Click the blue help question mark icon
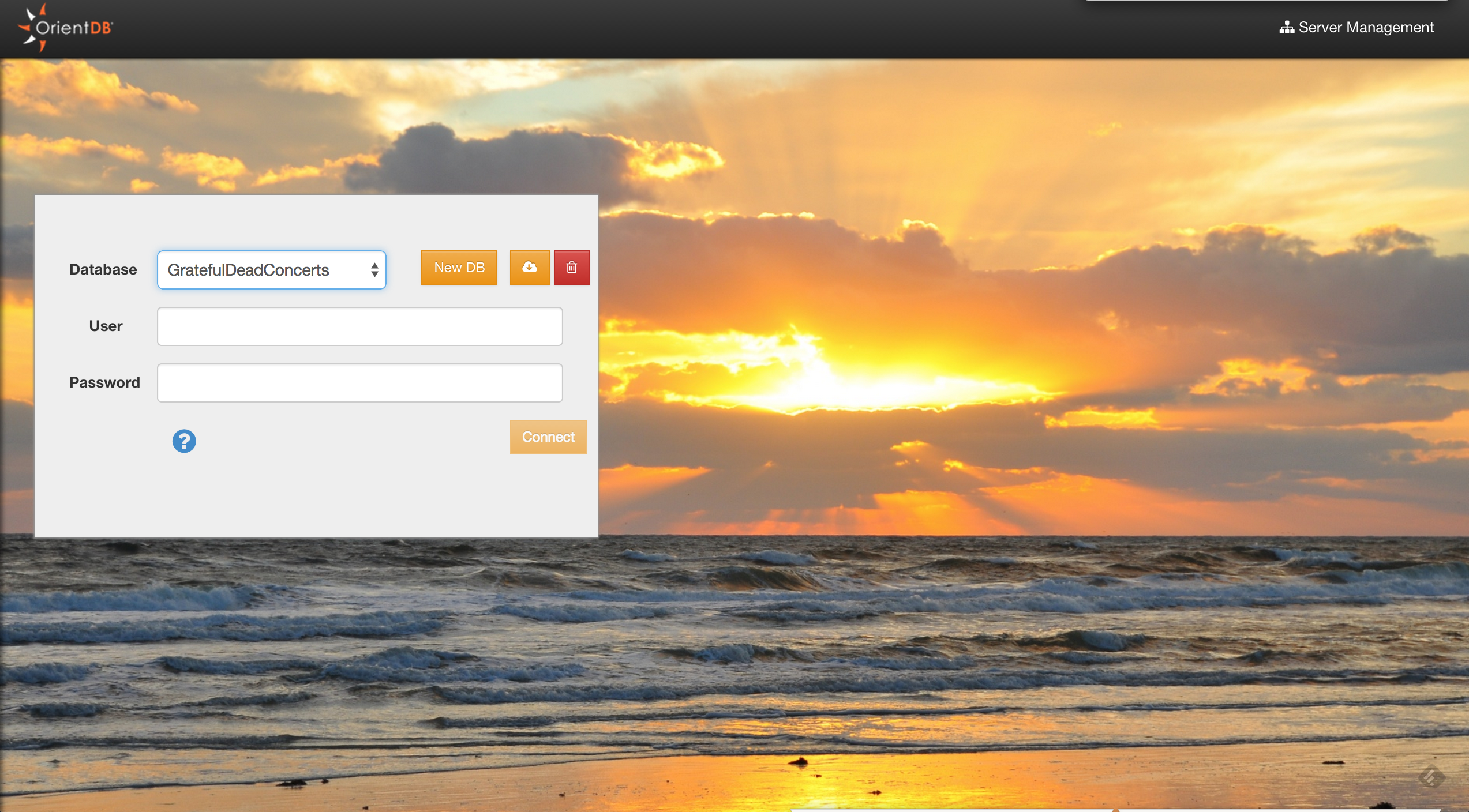The image size is (1469, 812). tap(184, 441)
